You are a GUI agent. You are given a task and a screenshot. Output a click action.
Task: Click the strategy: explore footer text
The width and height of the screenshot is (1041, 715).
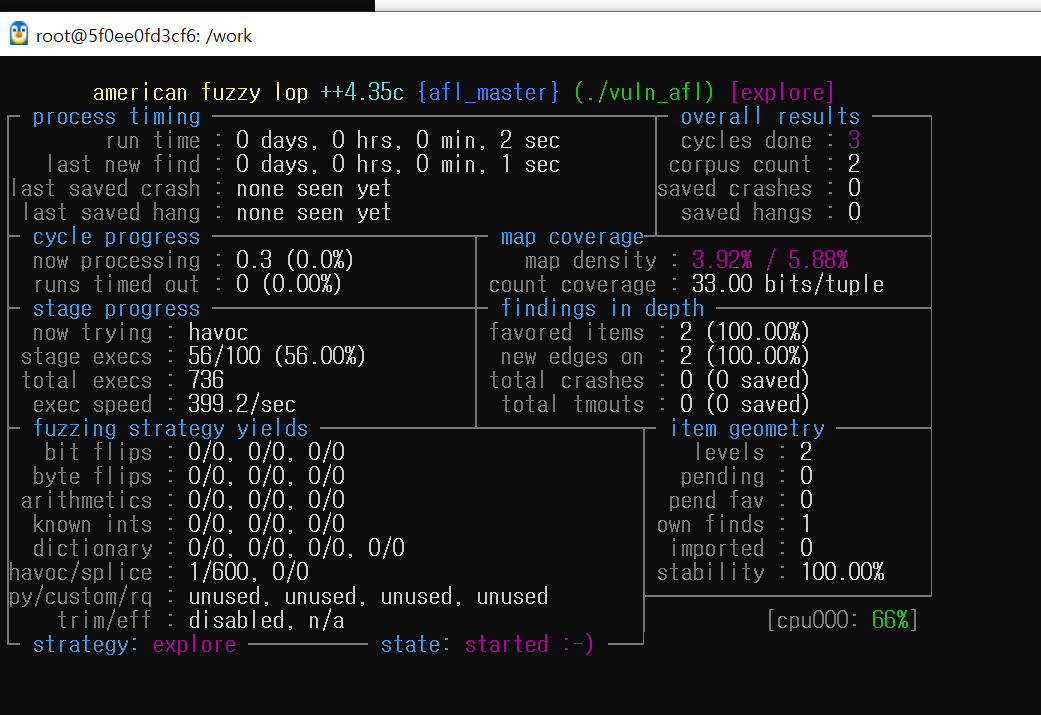[134, 645]
